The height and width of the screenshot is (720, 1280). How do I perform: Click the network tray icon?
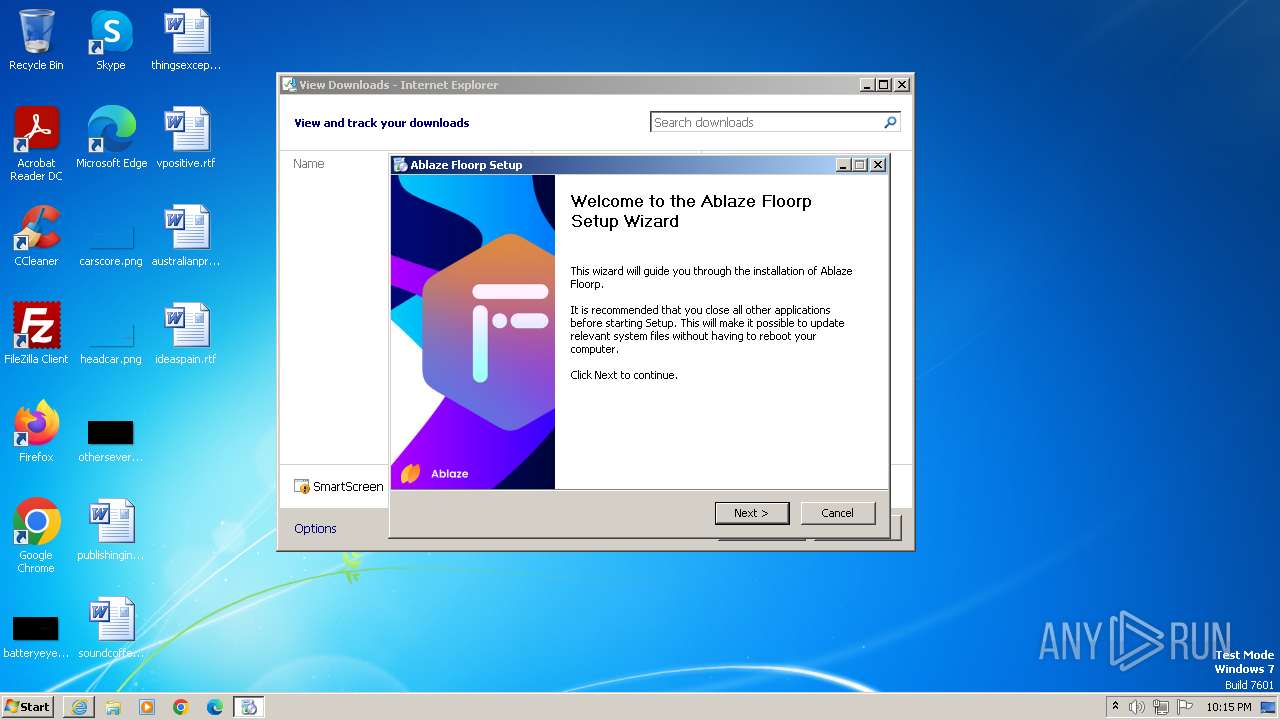coord(1161,707)
